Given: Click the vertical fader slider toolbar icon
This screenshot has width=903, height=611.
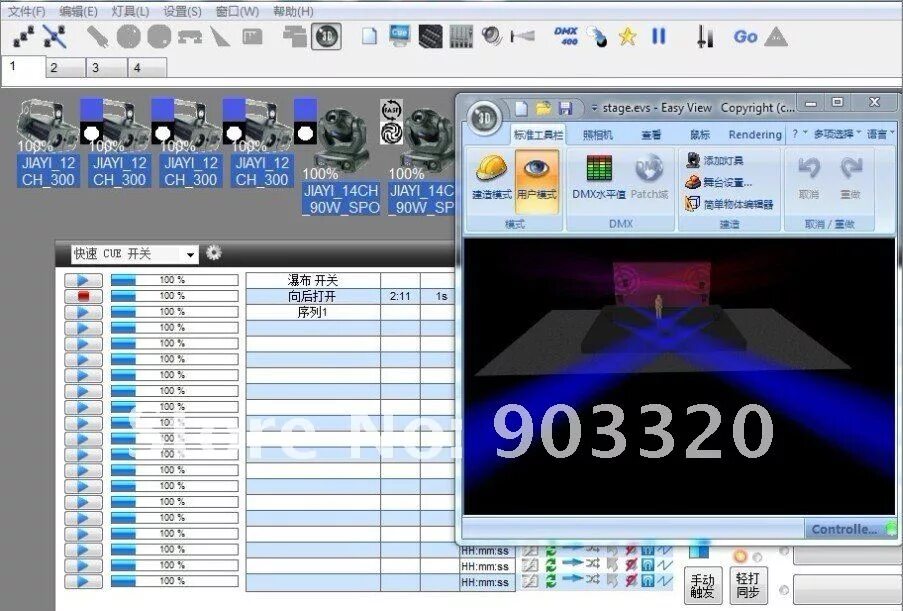Looking at the screenshot, I should 704,37.
